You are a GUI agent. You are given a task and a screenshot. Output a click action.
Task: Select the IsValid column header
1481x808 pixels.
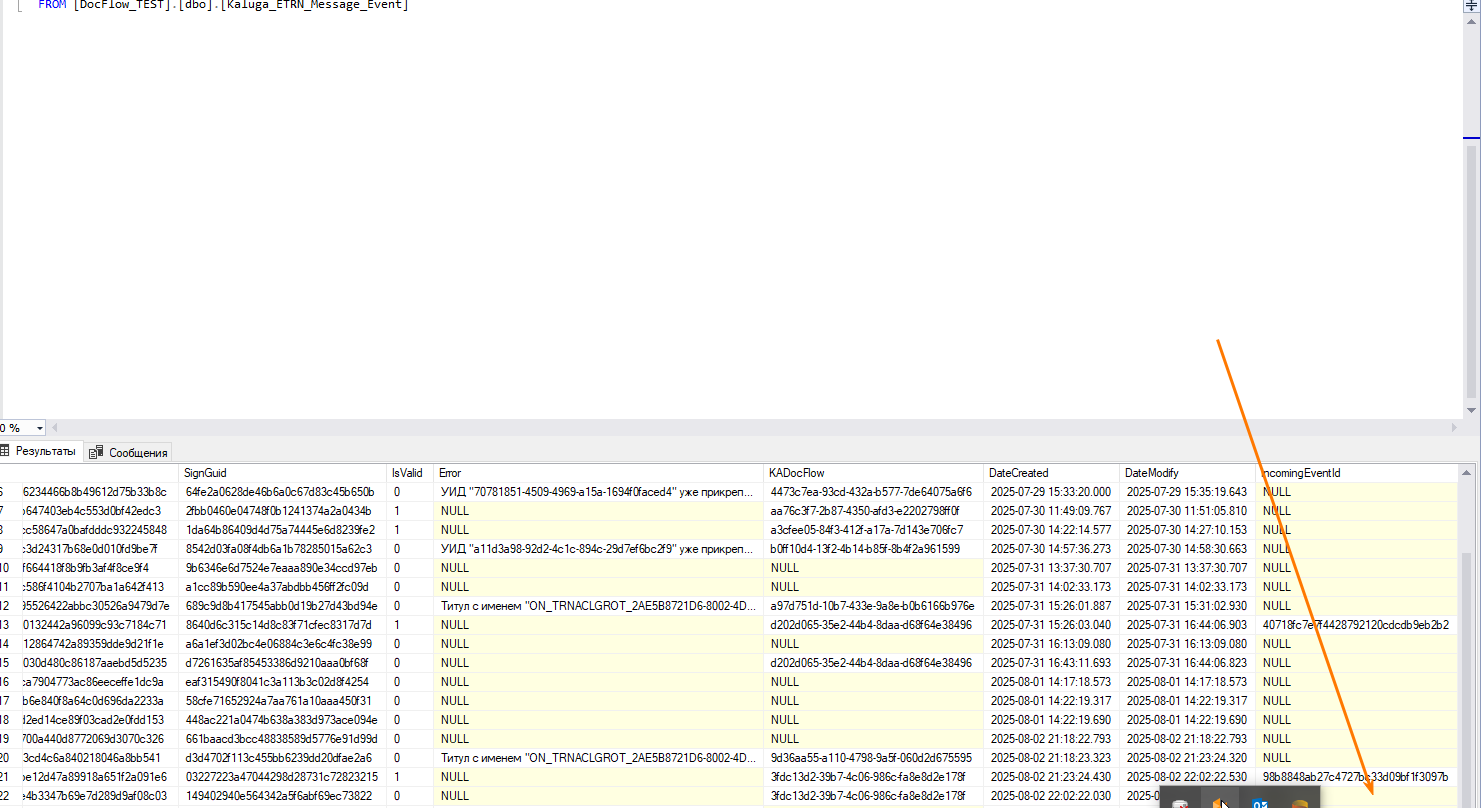click(x=411, y=473)
